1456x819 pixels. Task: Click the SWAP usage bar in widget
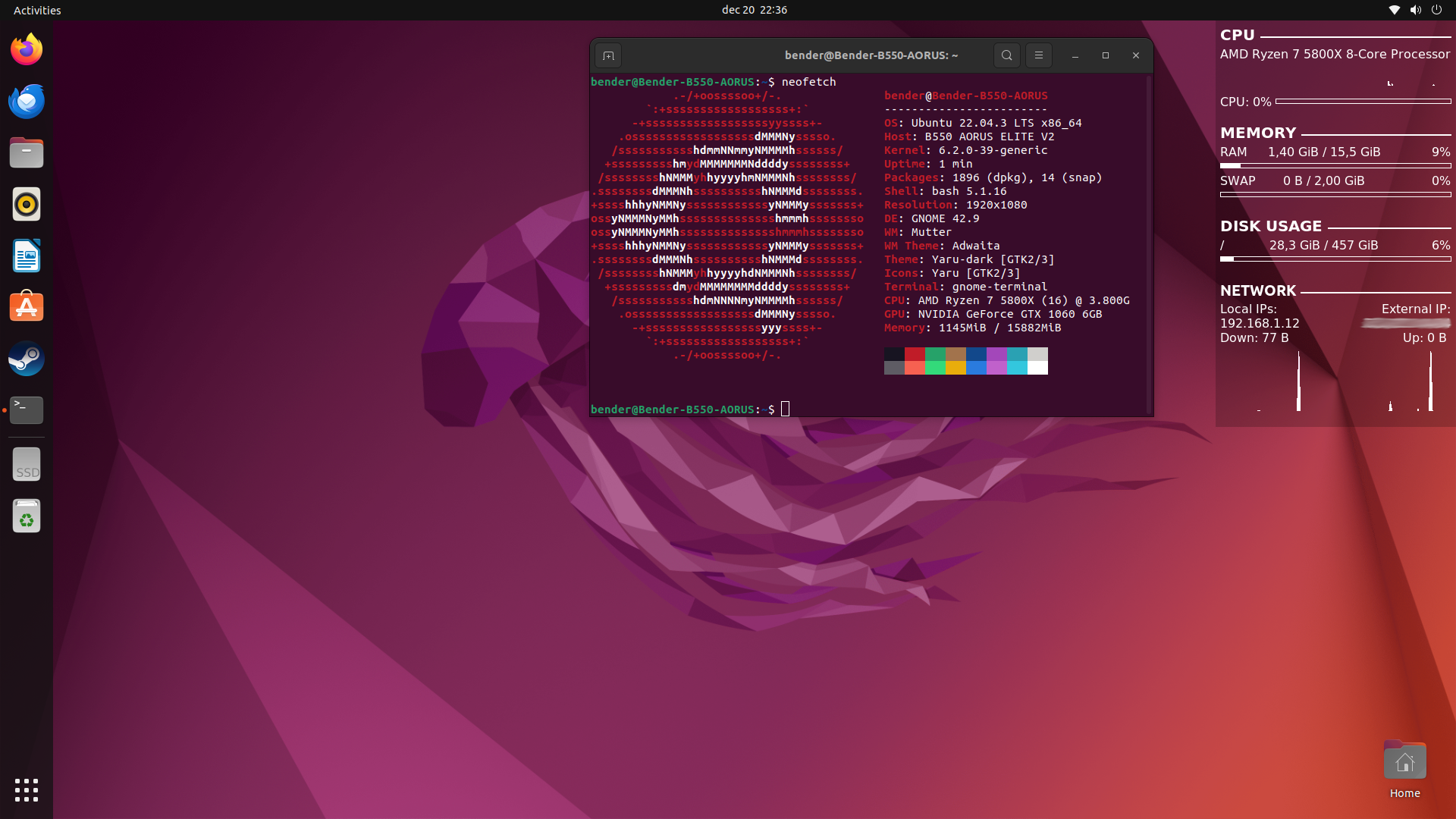coord(1335,194)
